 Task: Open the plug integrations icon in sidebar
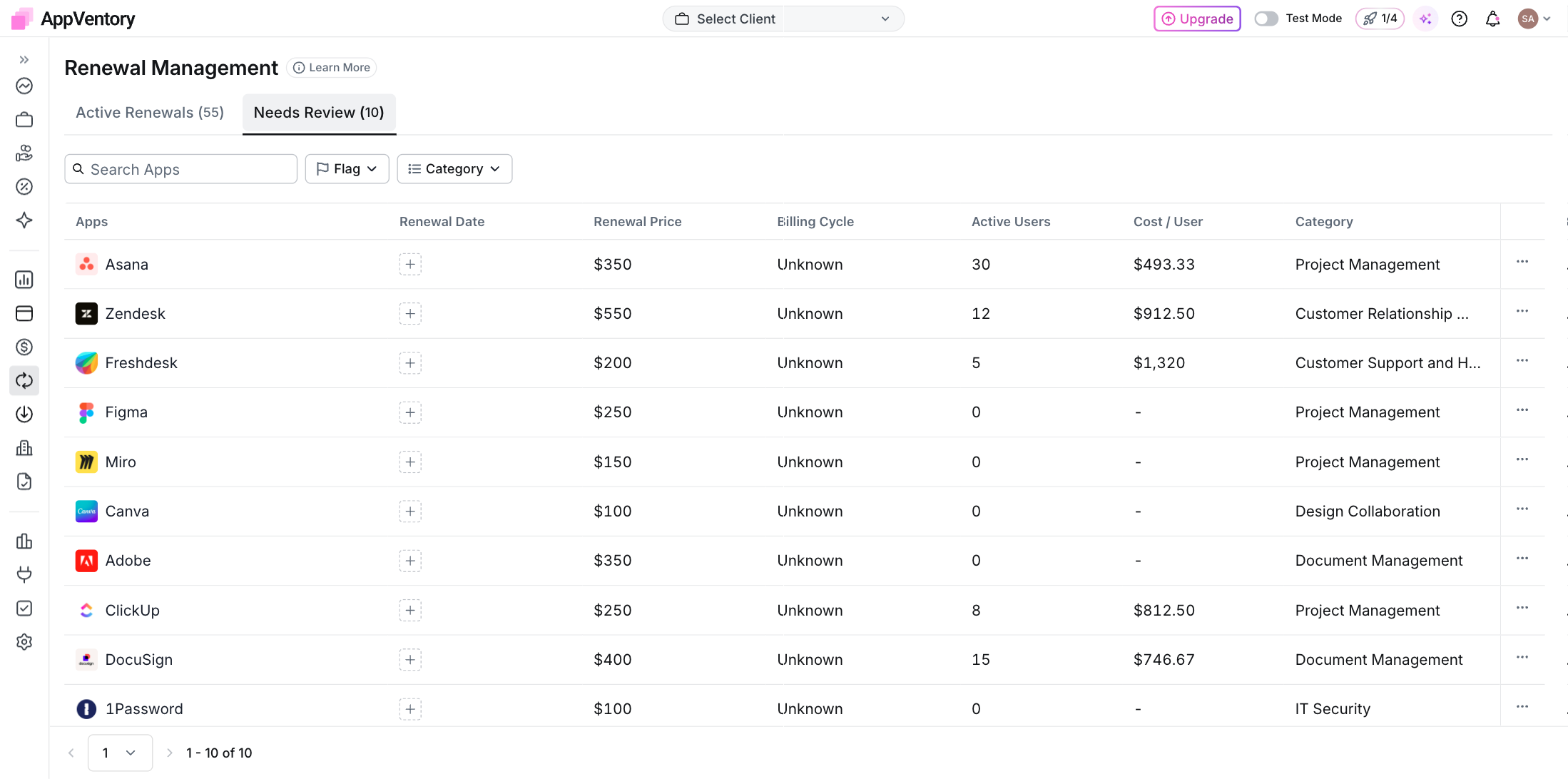pyautogui.click(x=24, y=575)
